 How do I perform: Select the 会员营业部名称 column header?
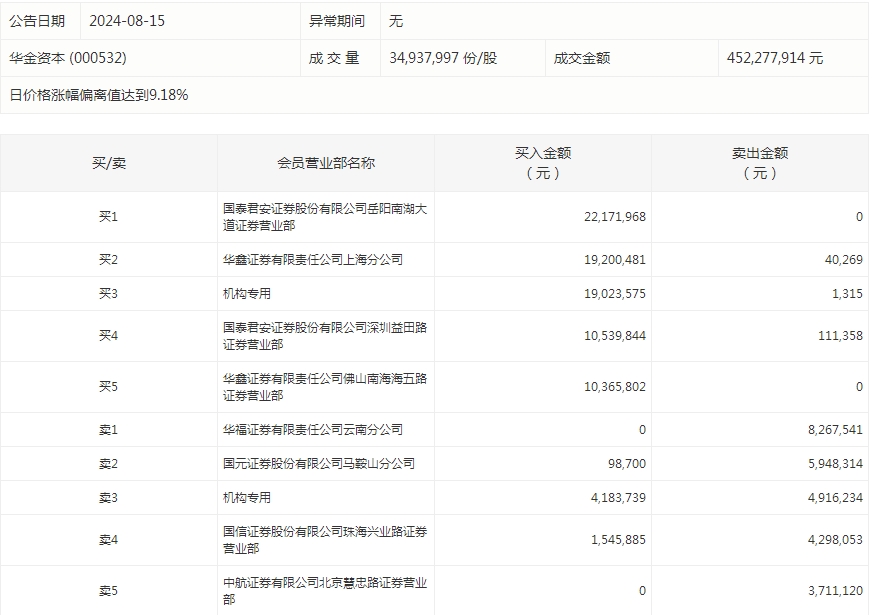pos(326,163)
